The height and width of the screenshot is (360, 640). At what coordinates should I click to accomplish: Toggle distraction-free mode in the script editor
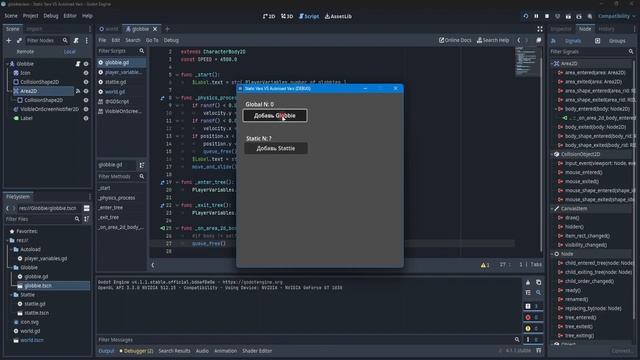(x=540, y=29)
